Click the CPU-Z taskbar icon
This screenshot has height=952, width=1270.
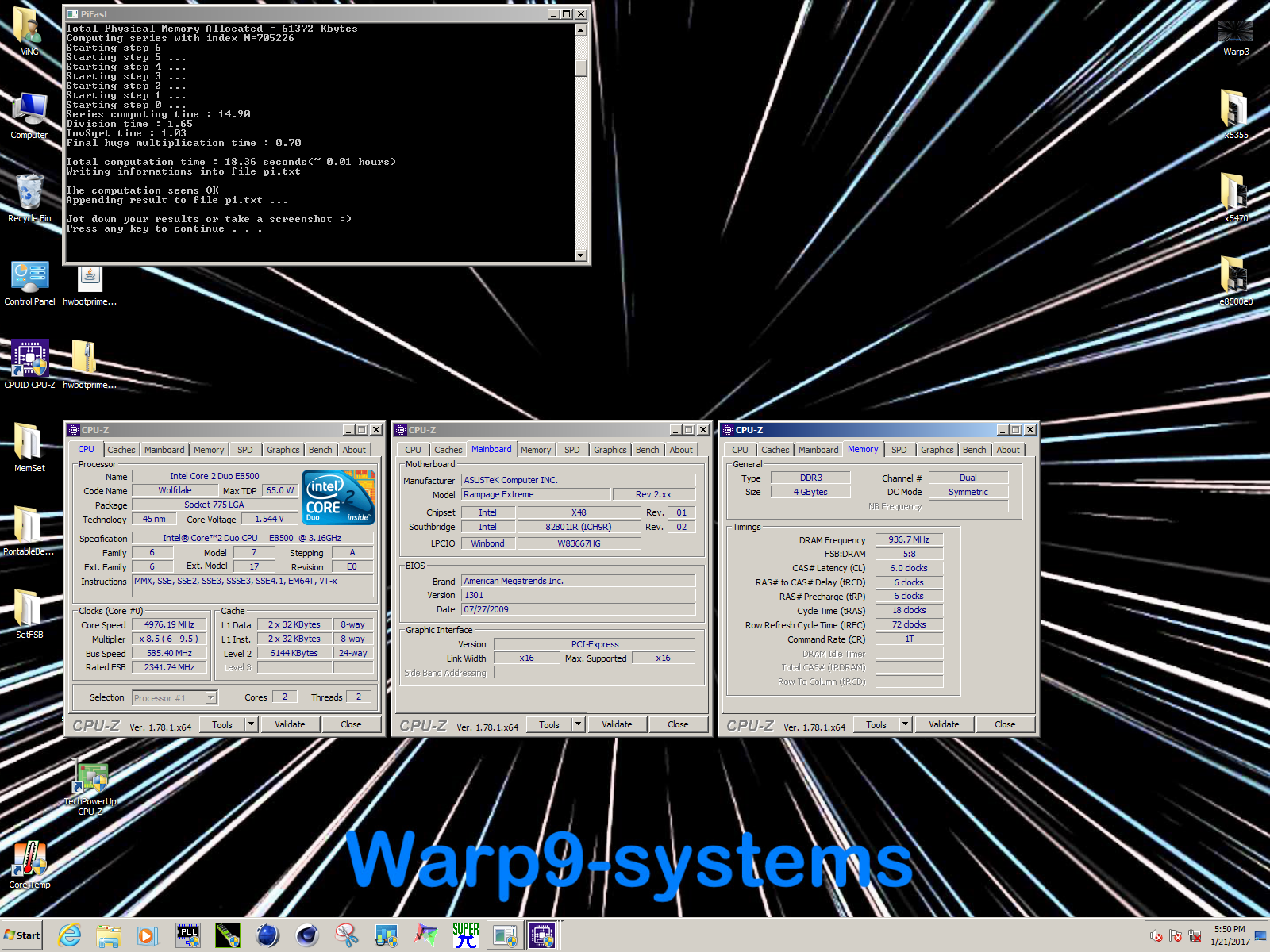coord(541,936)
